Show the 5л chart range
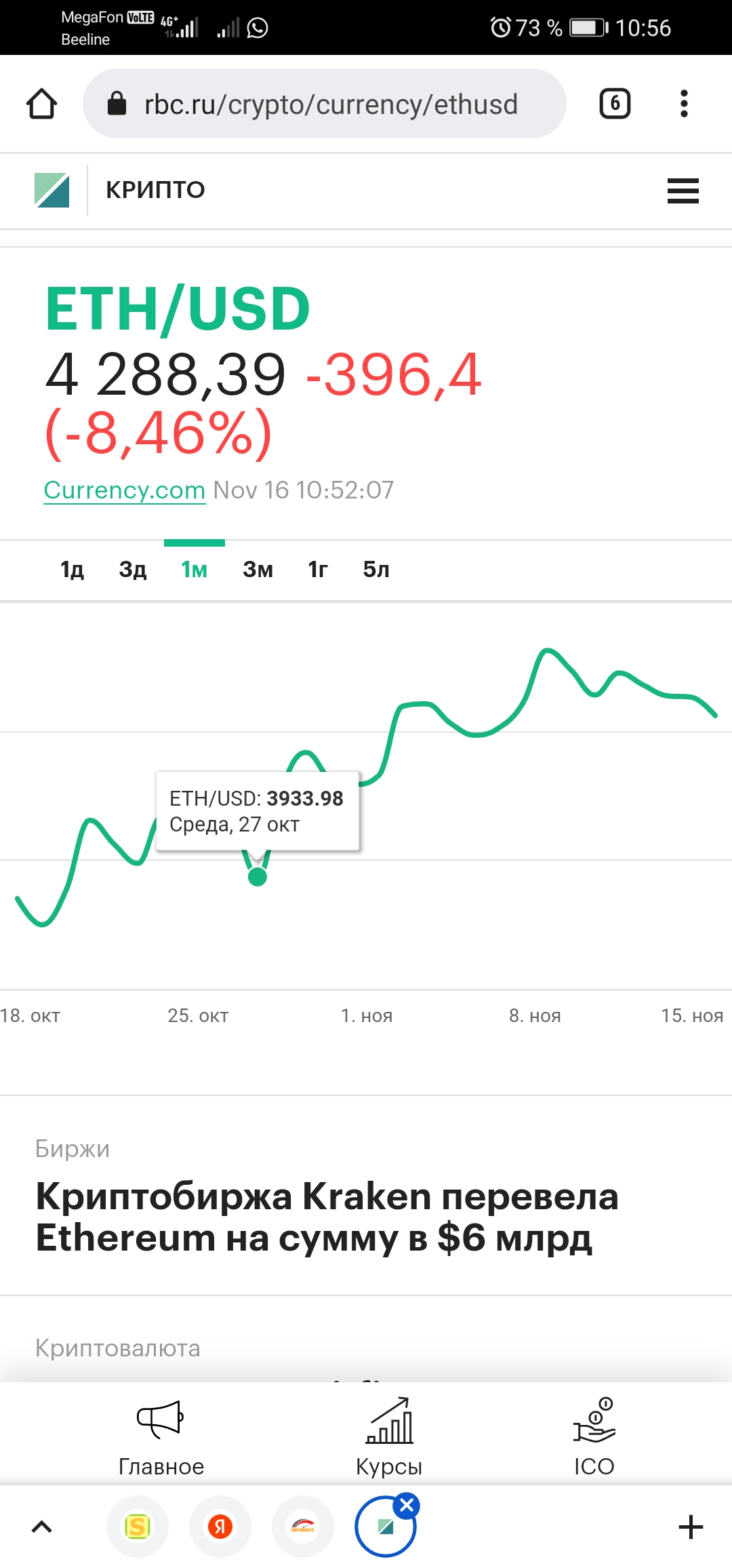 [376, 570]
